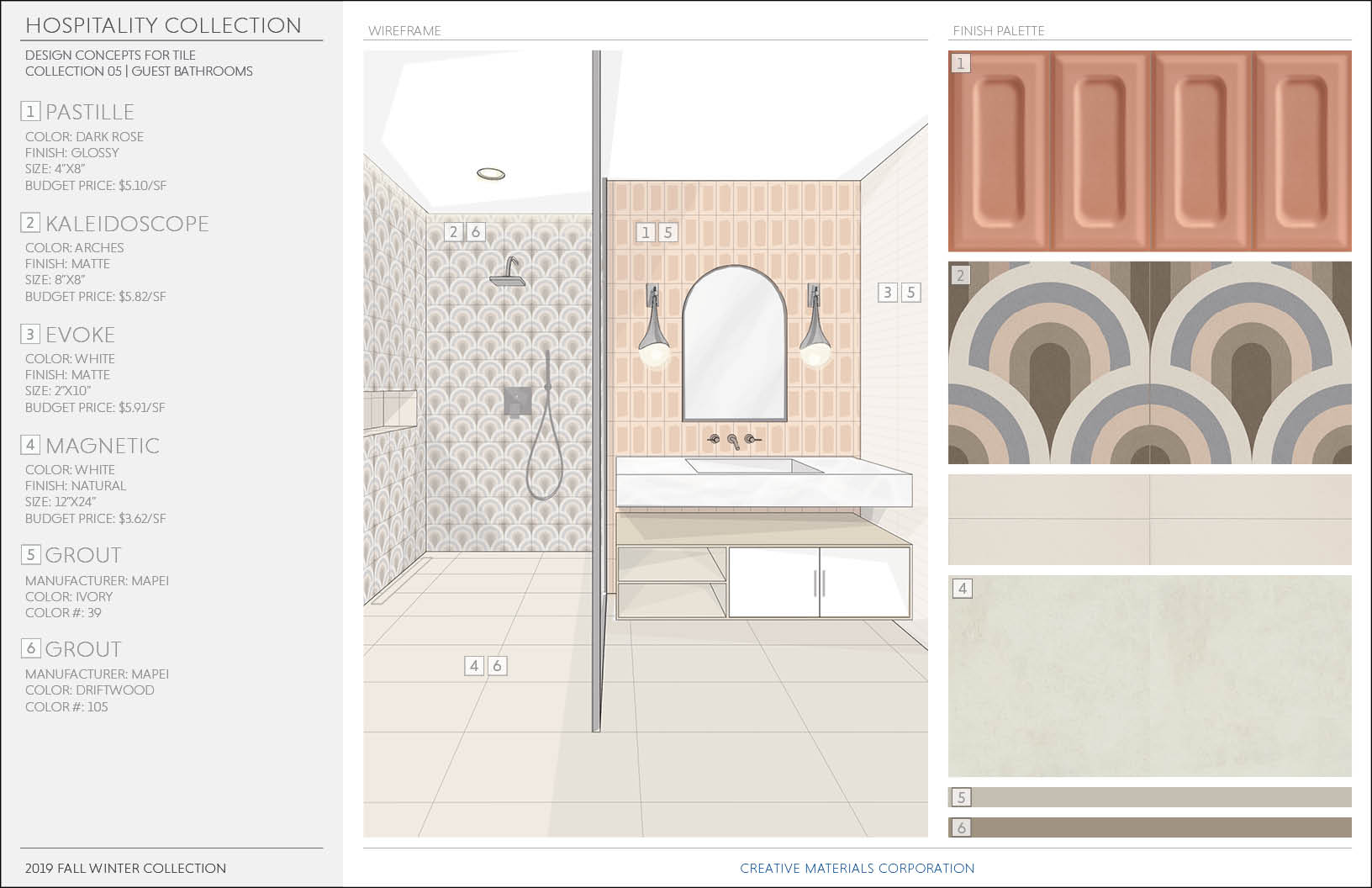Click the driftwood grout swatch bar numbered 6

tap(1149, 827)
